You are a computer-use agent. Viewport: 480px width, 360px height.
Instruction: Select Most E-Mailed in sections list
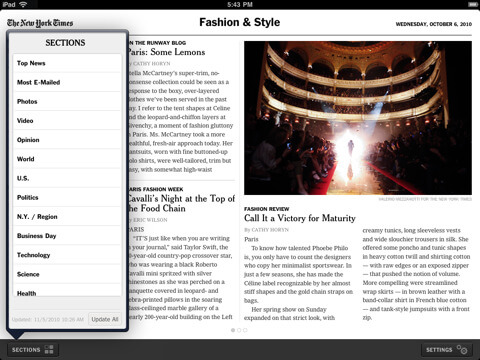point(67,82)
